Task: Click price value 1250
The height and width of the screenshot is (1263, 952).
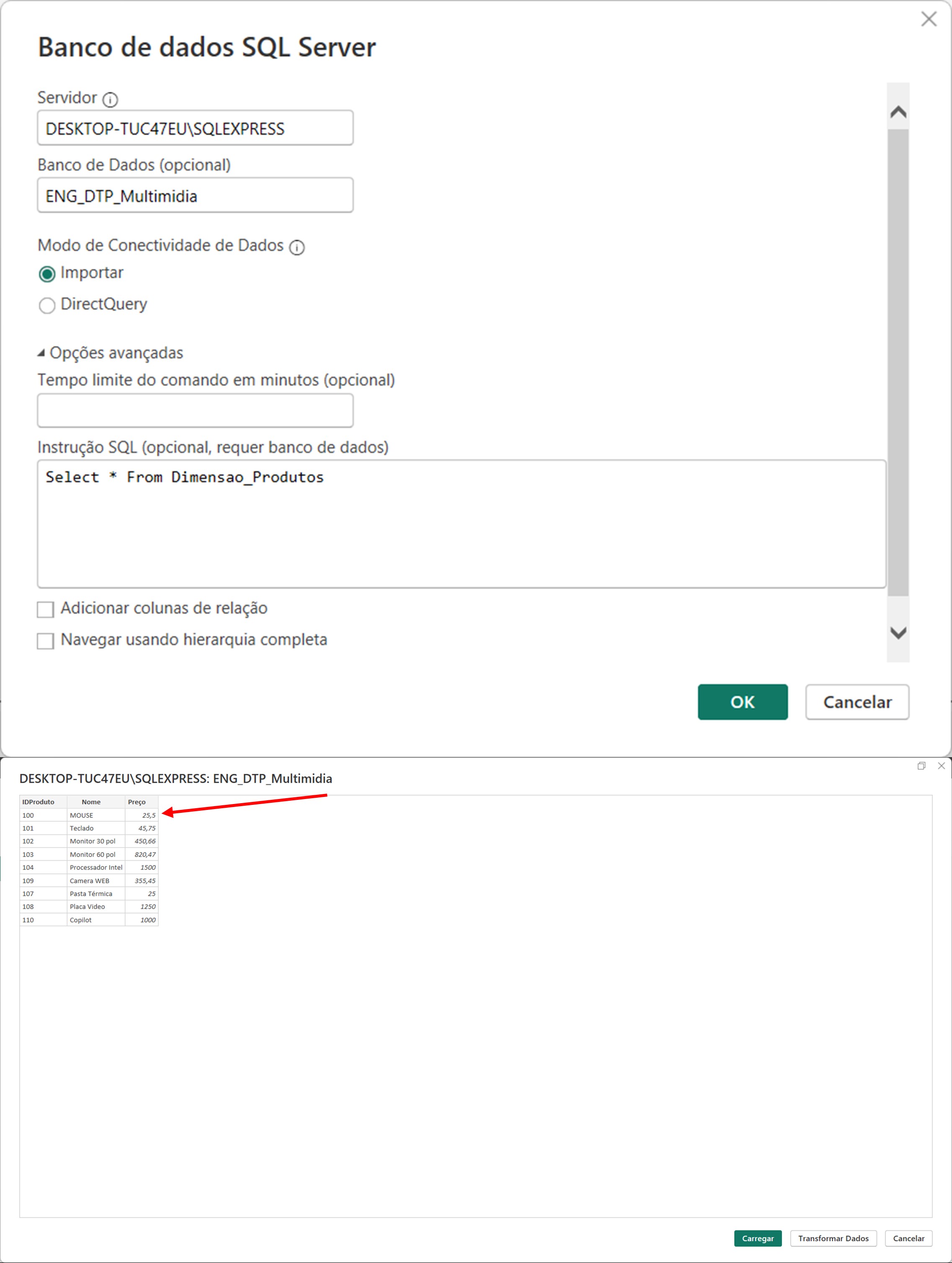Action: (142, 907)
